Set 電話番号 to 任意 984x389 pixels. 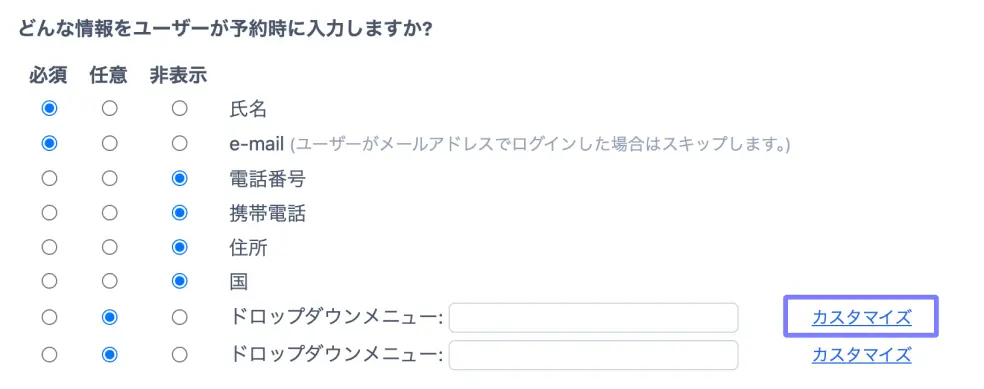coord(110,179)
